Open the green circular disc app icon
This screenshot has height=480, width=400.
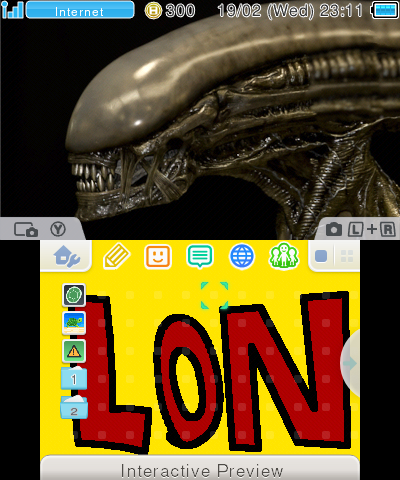tap(74, 295)
